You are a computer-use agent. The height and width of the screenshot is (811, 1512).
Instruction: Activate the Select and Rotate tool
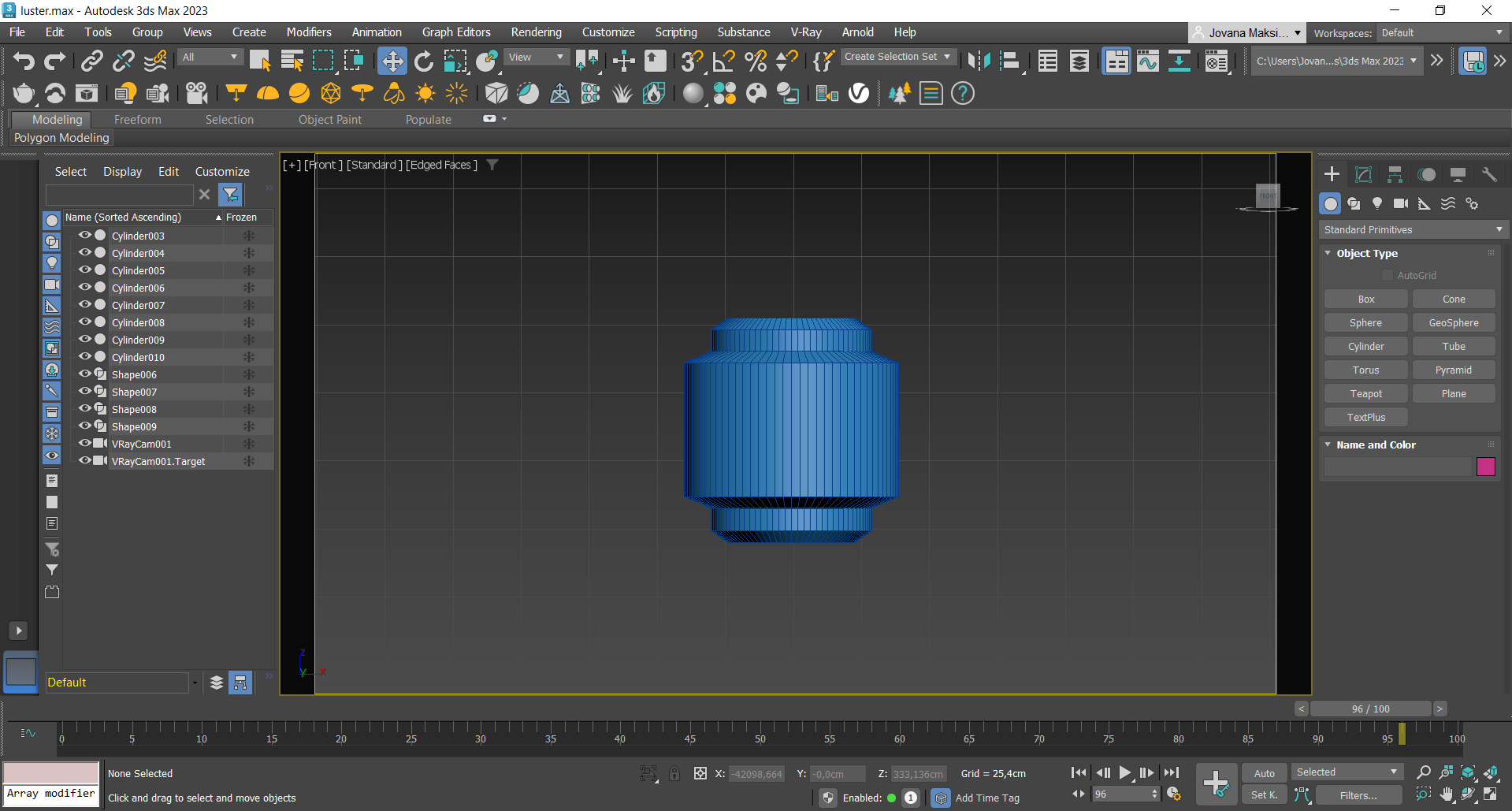pyautogui.click(x=424, y=61)
